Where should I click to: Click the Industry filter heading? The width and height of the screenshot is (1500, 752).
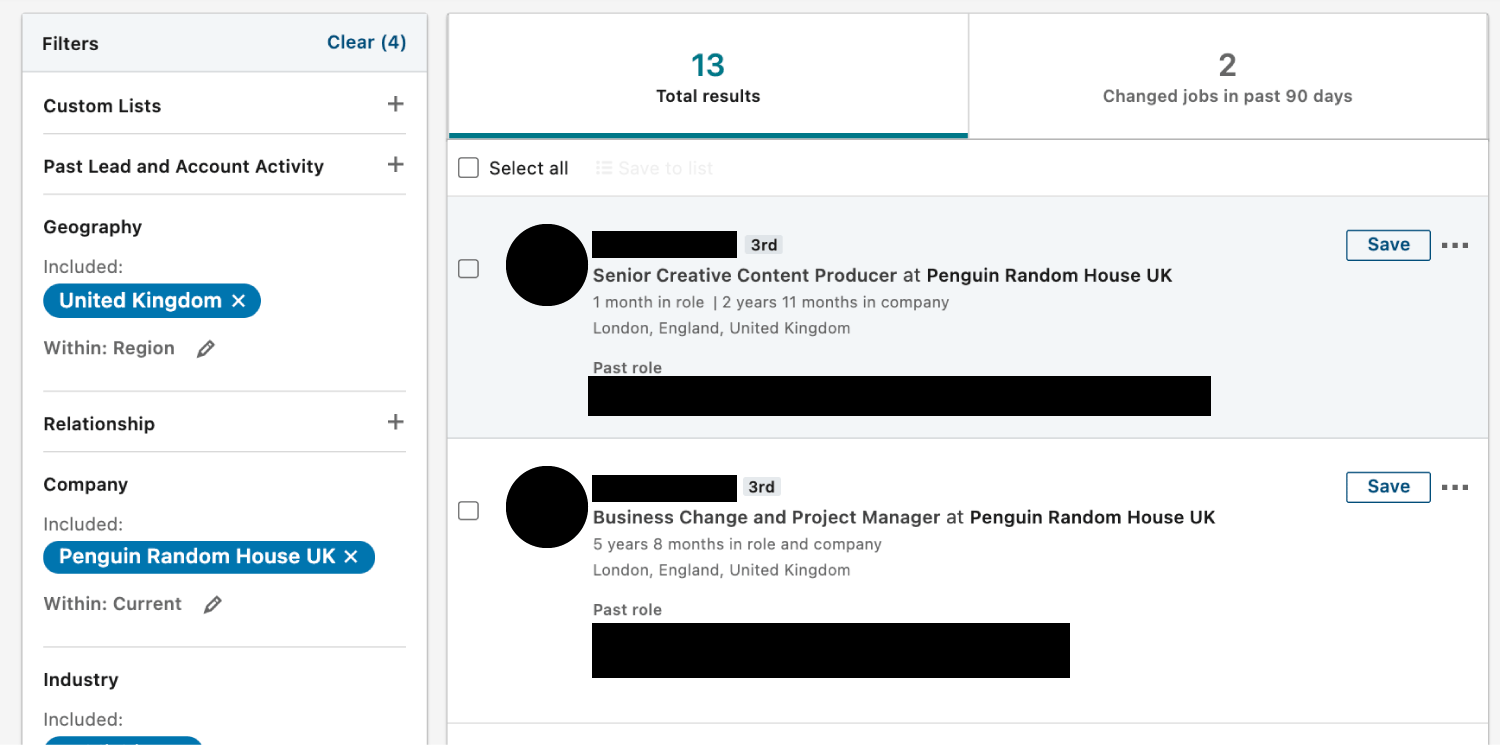pyautogui.click(x=81, y=680)
